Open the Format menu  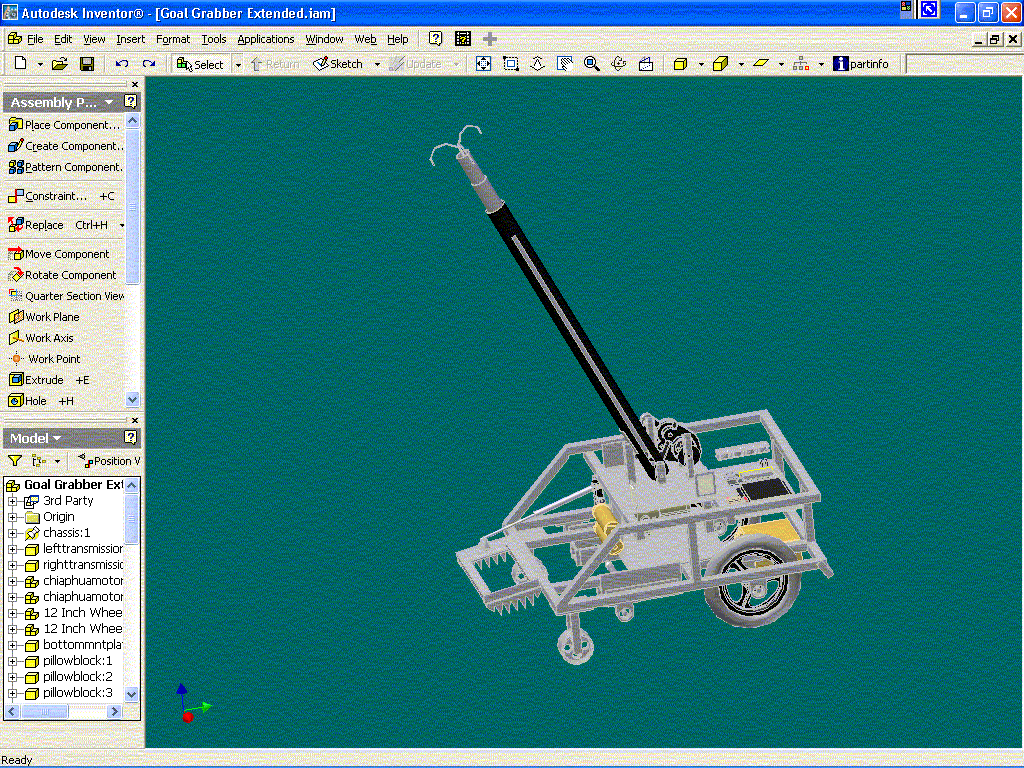[x=173, y=39]
